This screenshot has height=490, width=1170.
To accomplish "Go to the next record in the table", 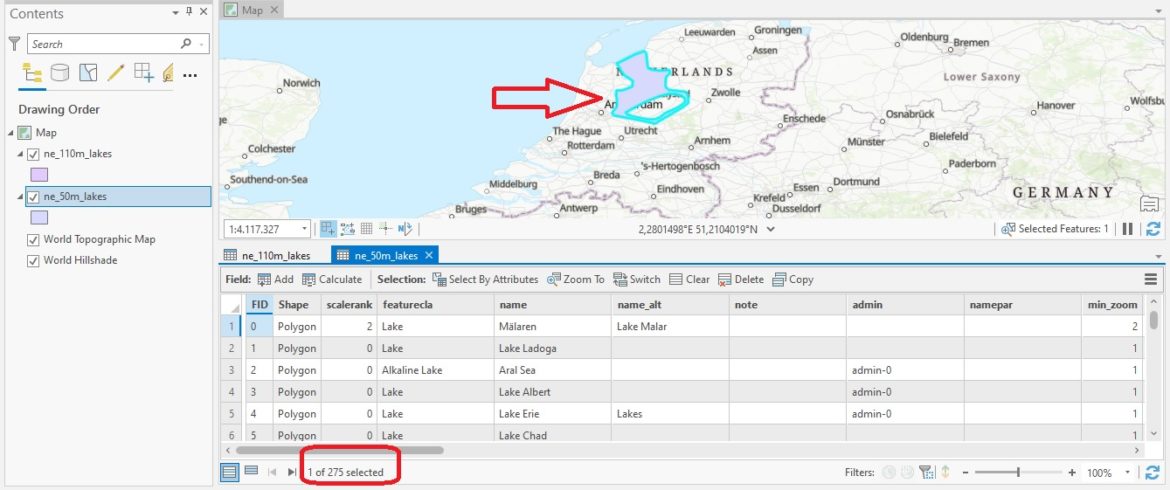I will coord(292,472).
